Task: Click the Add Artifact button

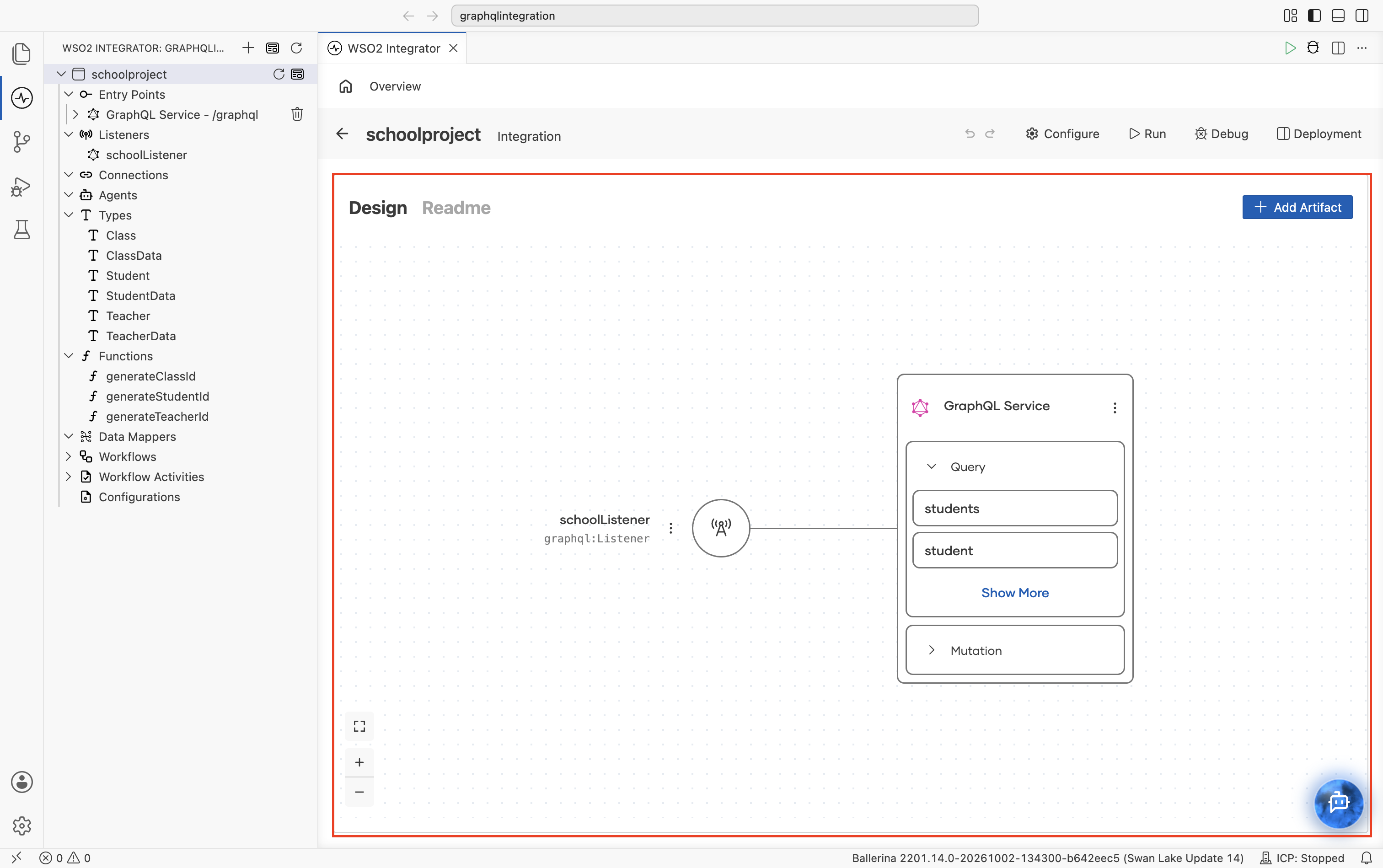Action: [1297, 207]
